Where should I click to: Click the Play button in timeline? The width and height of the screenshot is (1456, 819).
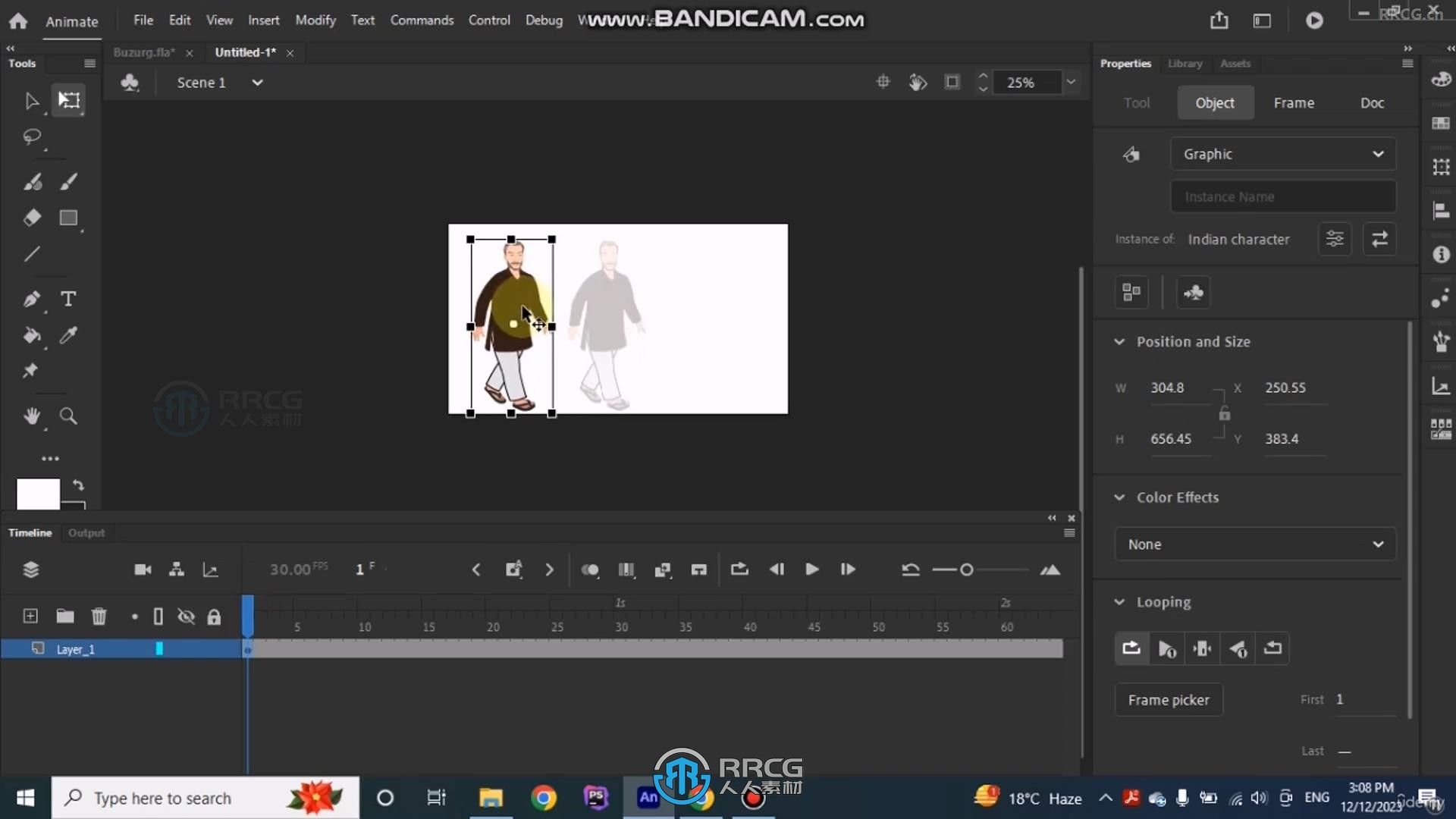(811, 569)
